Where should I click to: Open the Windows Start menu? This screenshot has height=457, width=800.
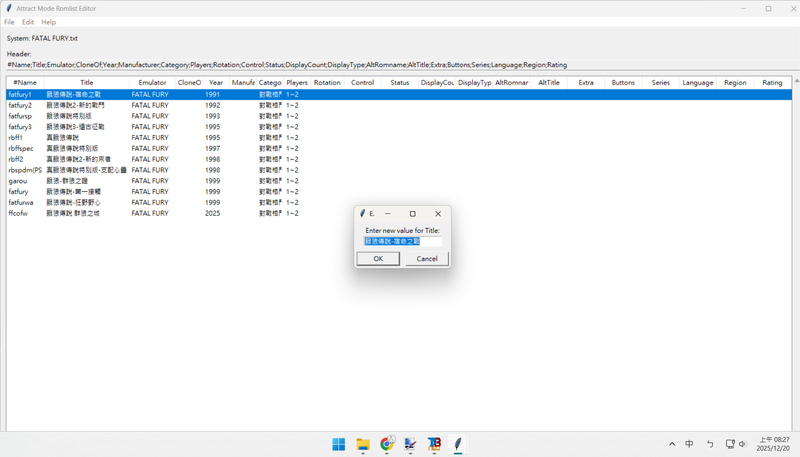point(338,444)
